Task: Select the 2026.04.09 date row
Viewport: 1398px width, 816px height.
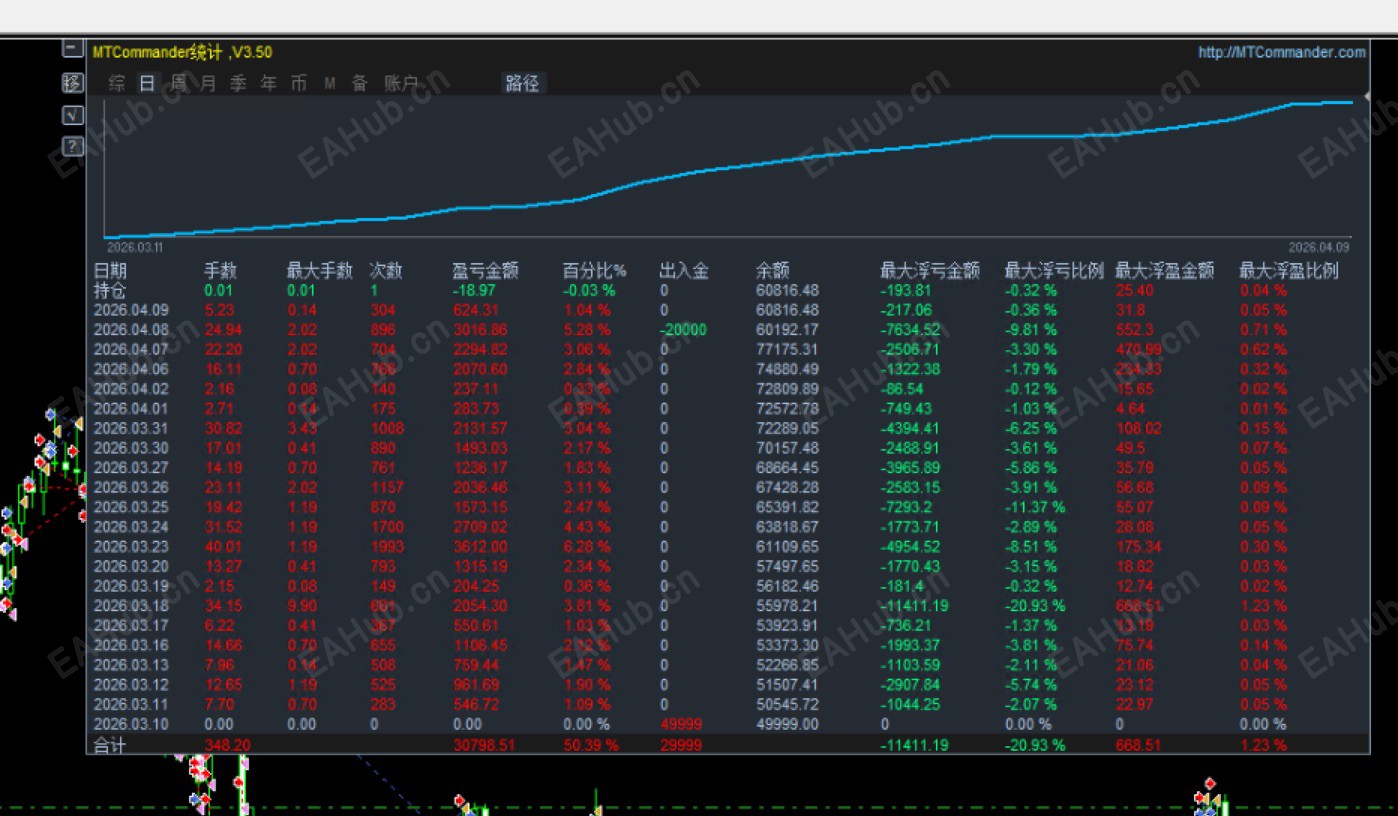Action: (x=131, y=310)
